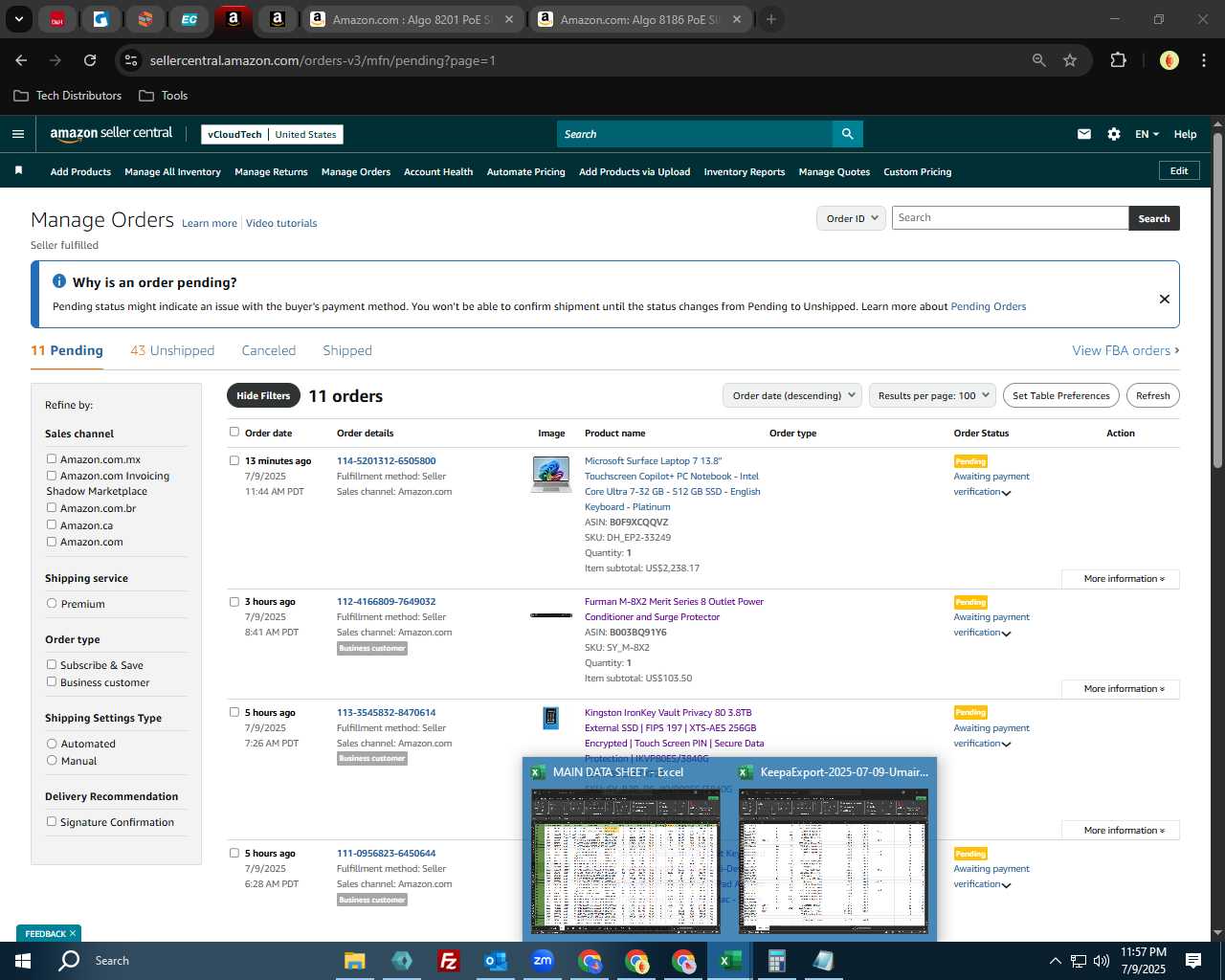Expand More information for order 114-5201312-6505800
This screenshot has width=1225, height=980.
tap(1120, 579)
